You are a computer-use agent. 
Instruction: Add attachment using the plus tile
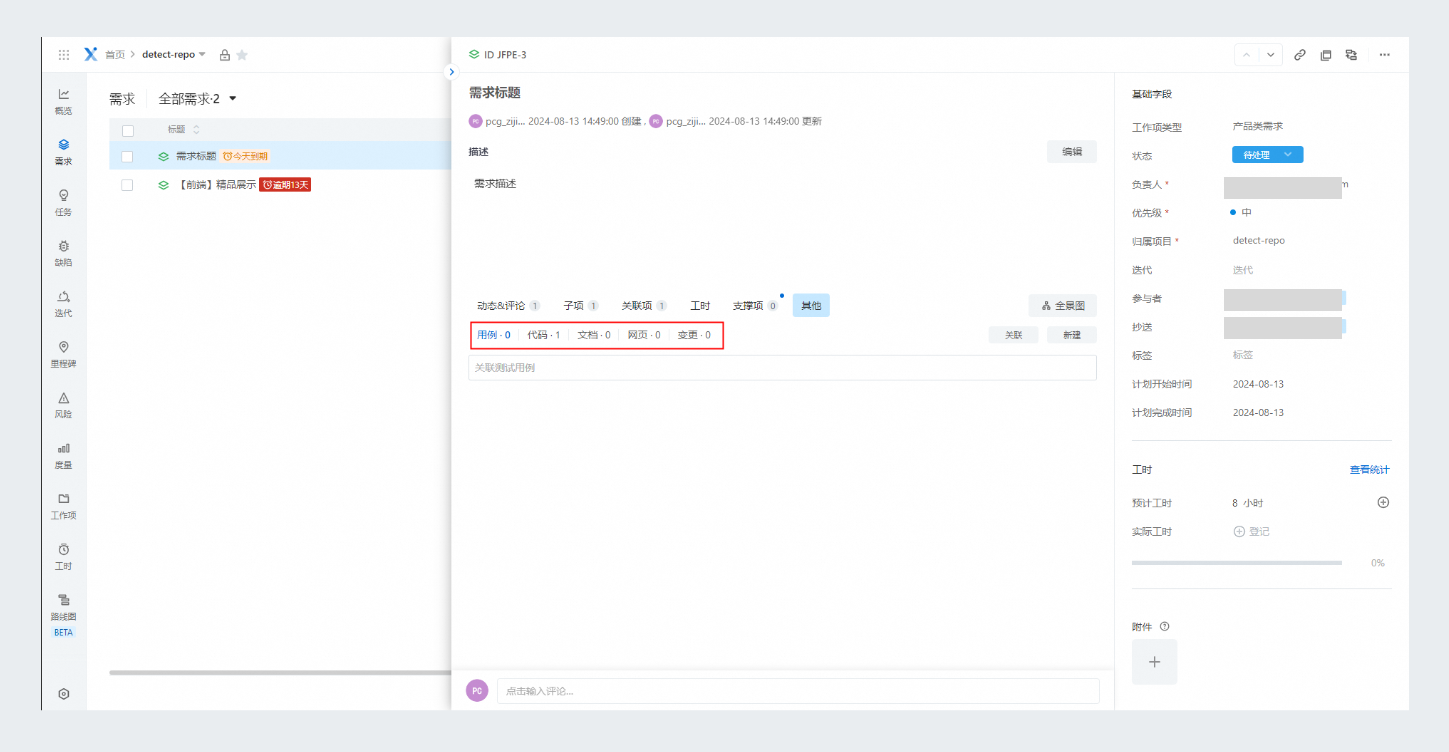coord(1154,662)
